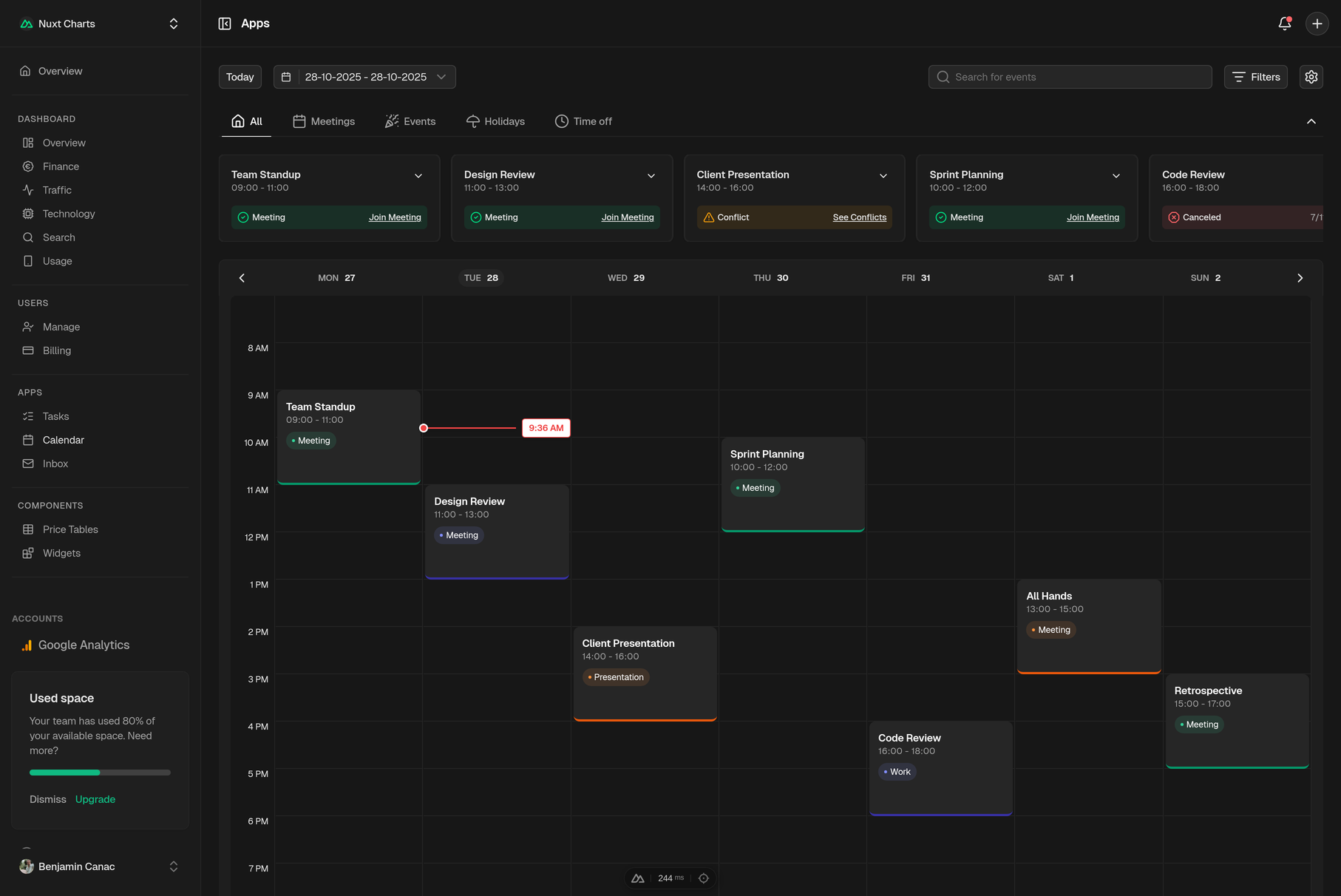Open calendar settings gear icon
Screen dimensions: 1341x896
pyautogui.click(x=1311, y=77)
